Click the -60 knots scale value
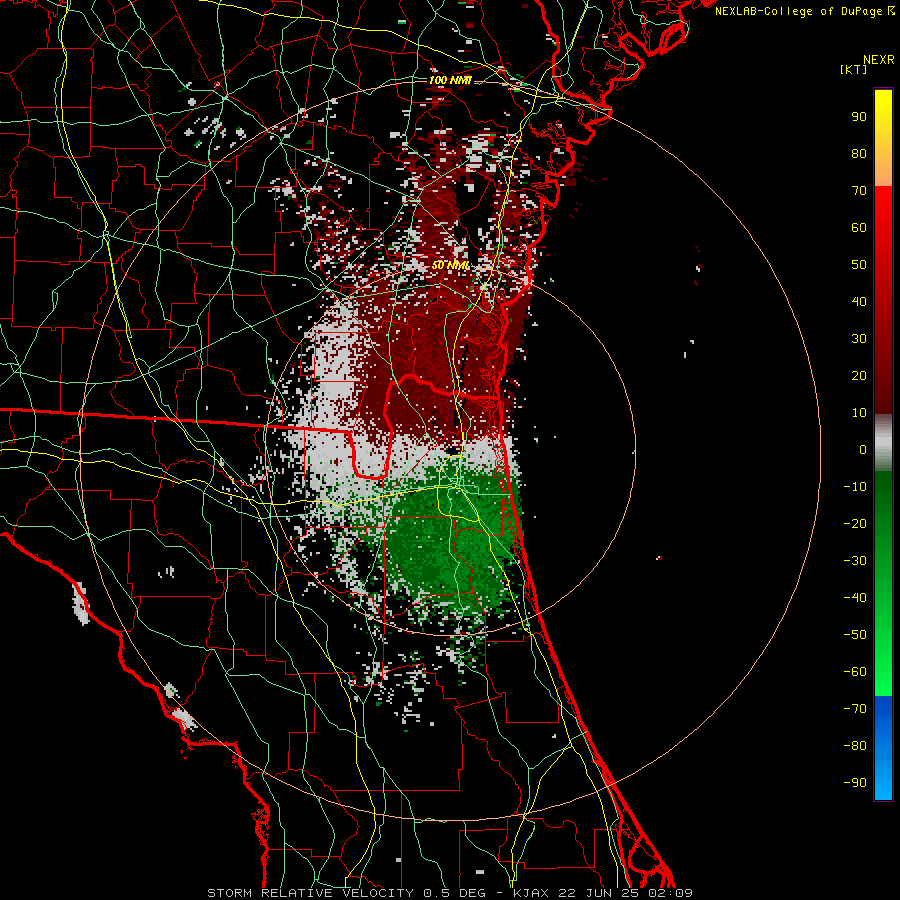 pos(855,672)
